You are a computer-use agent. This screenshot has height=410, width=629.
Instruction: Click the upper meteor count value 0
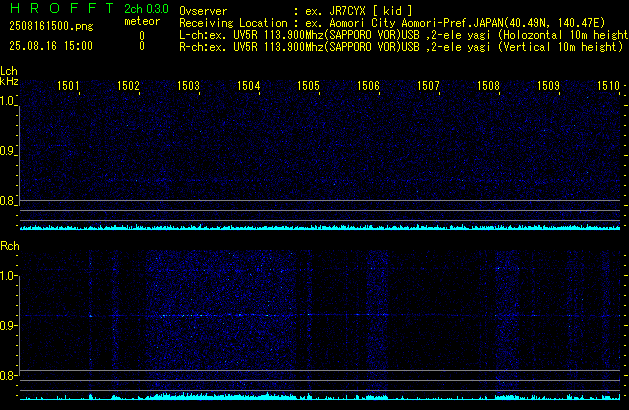click(x=142, y=36)
